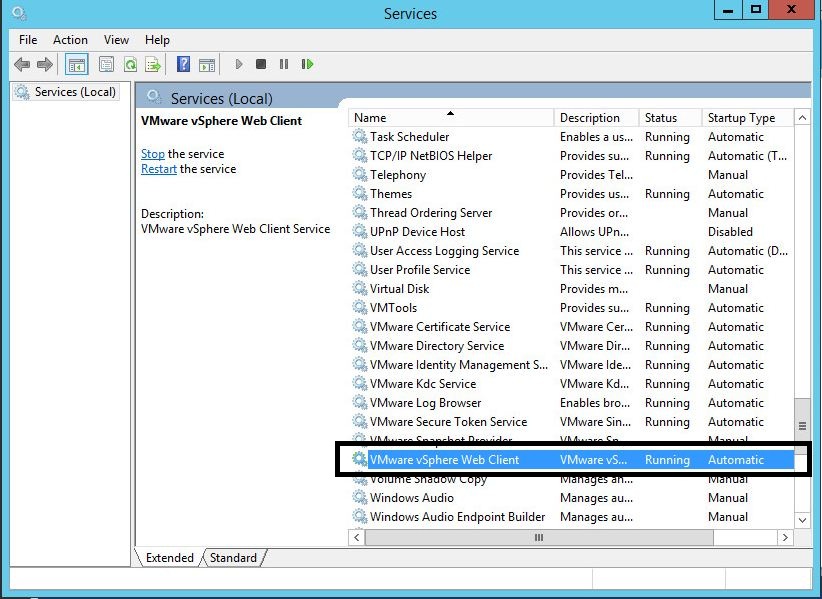Click the vertical scrollbar down arrow

[802, 520]
